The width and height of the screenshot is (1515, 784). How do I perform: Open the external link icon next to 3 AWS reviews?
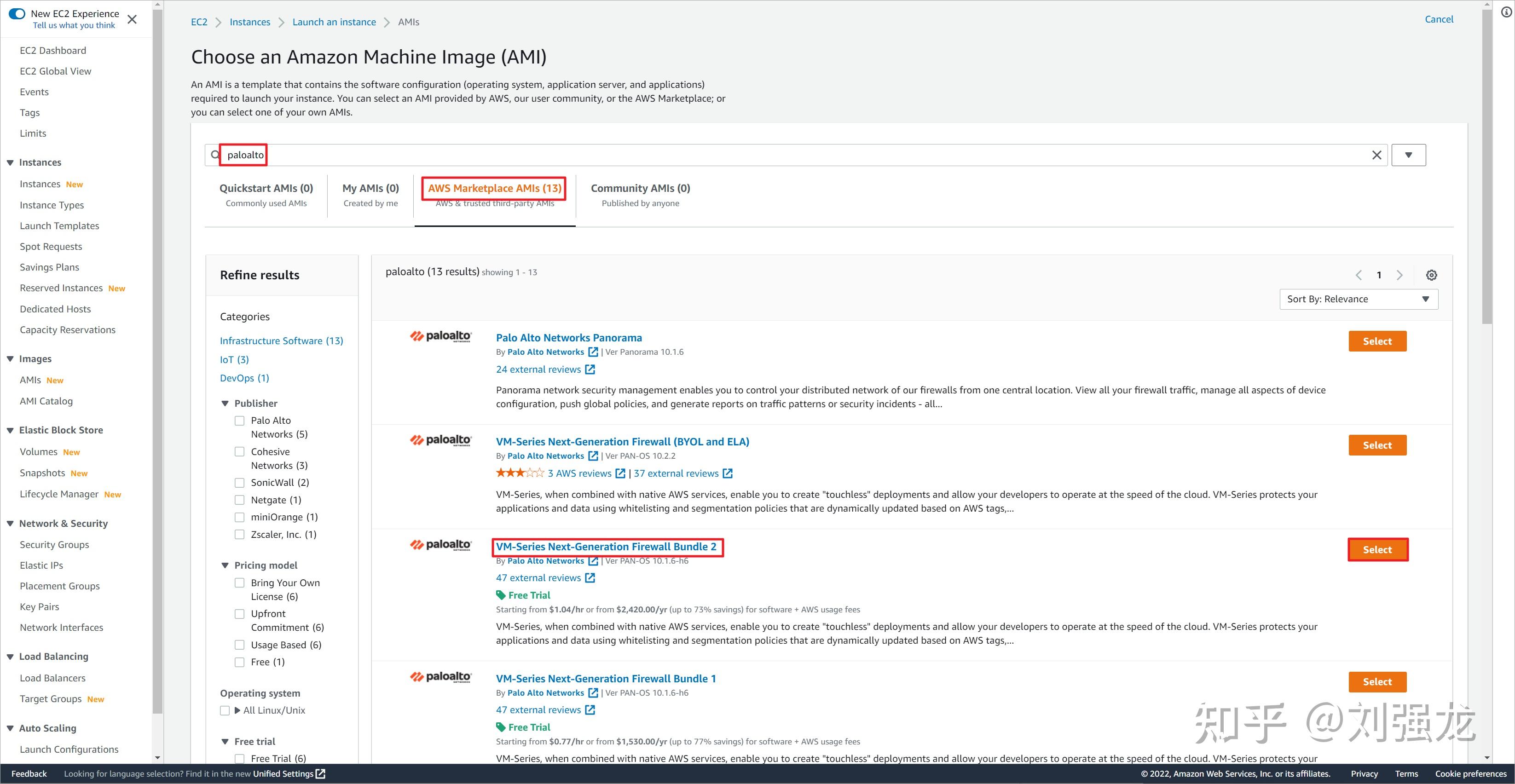(x=620, y=473)
